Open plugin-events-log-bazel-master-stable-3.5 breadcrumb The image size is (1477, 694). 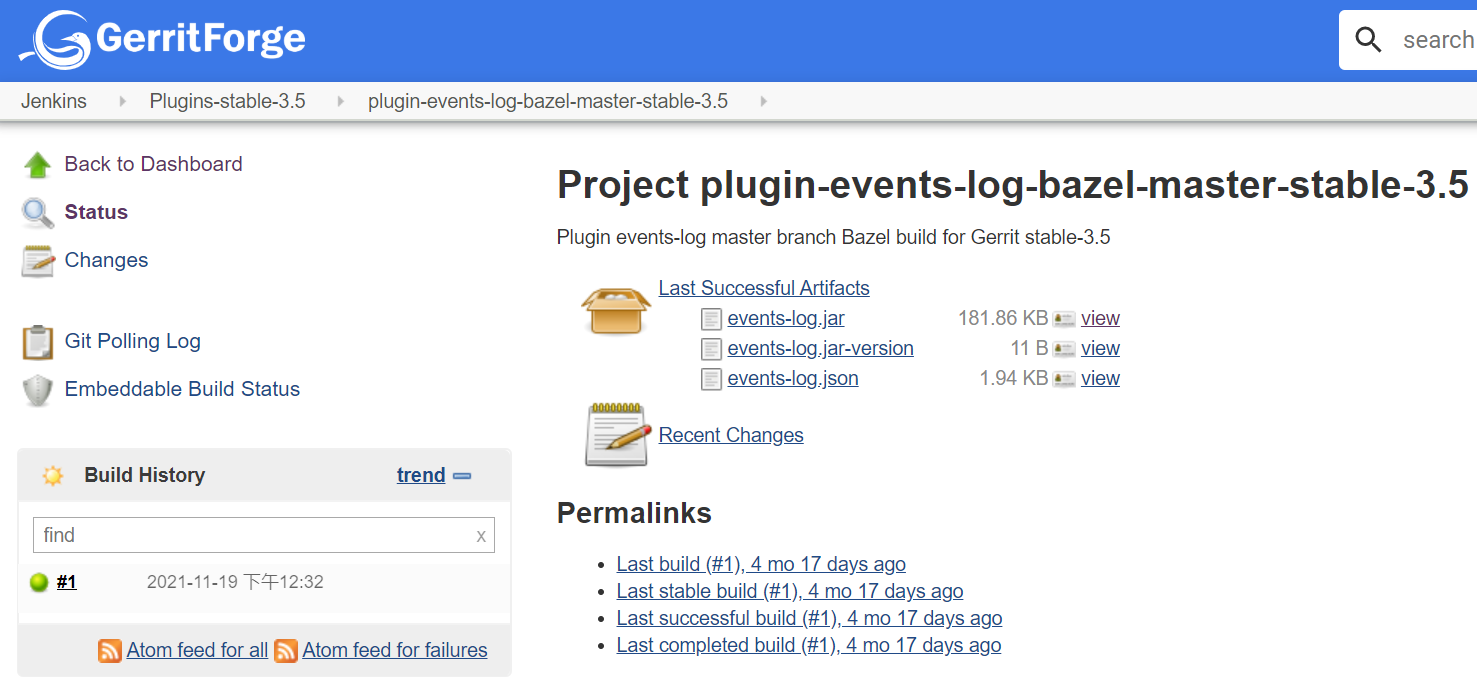click(x=548, y=101)
